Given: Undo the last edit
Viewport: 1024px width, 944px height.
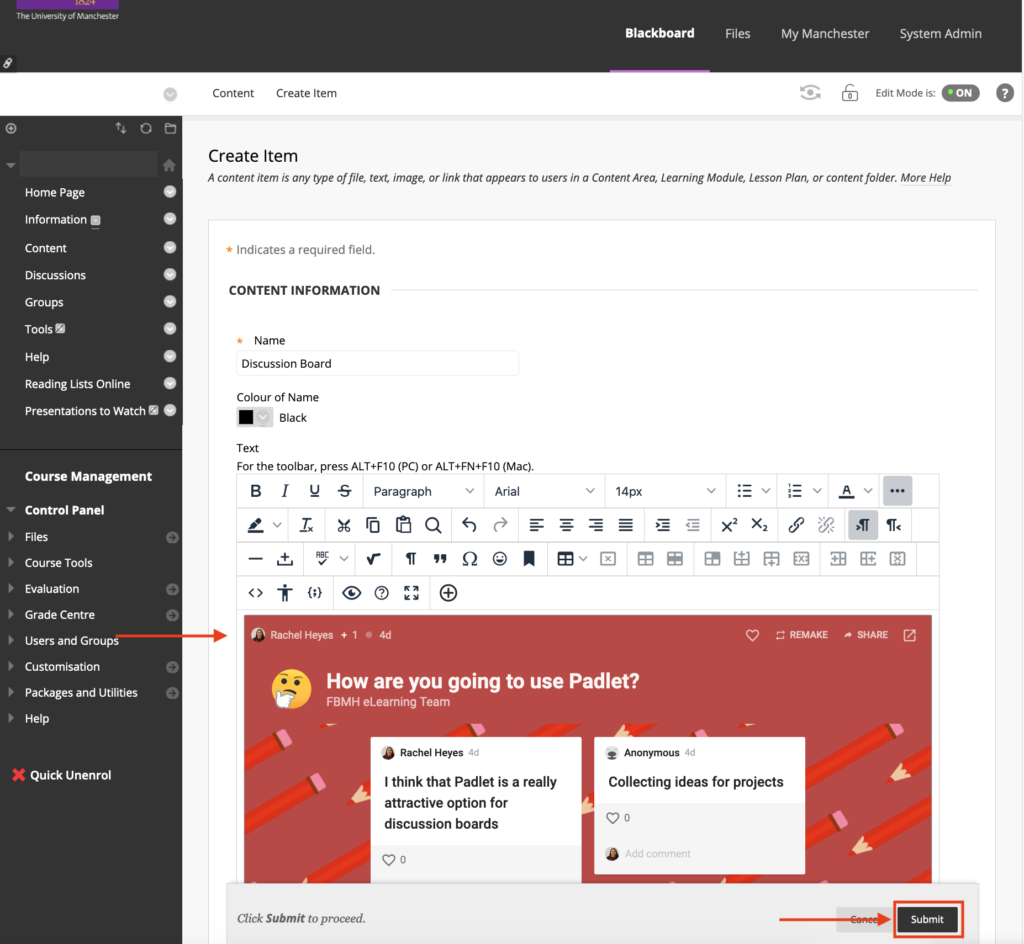Looking at the screenshot, I should coord(469,525).
